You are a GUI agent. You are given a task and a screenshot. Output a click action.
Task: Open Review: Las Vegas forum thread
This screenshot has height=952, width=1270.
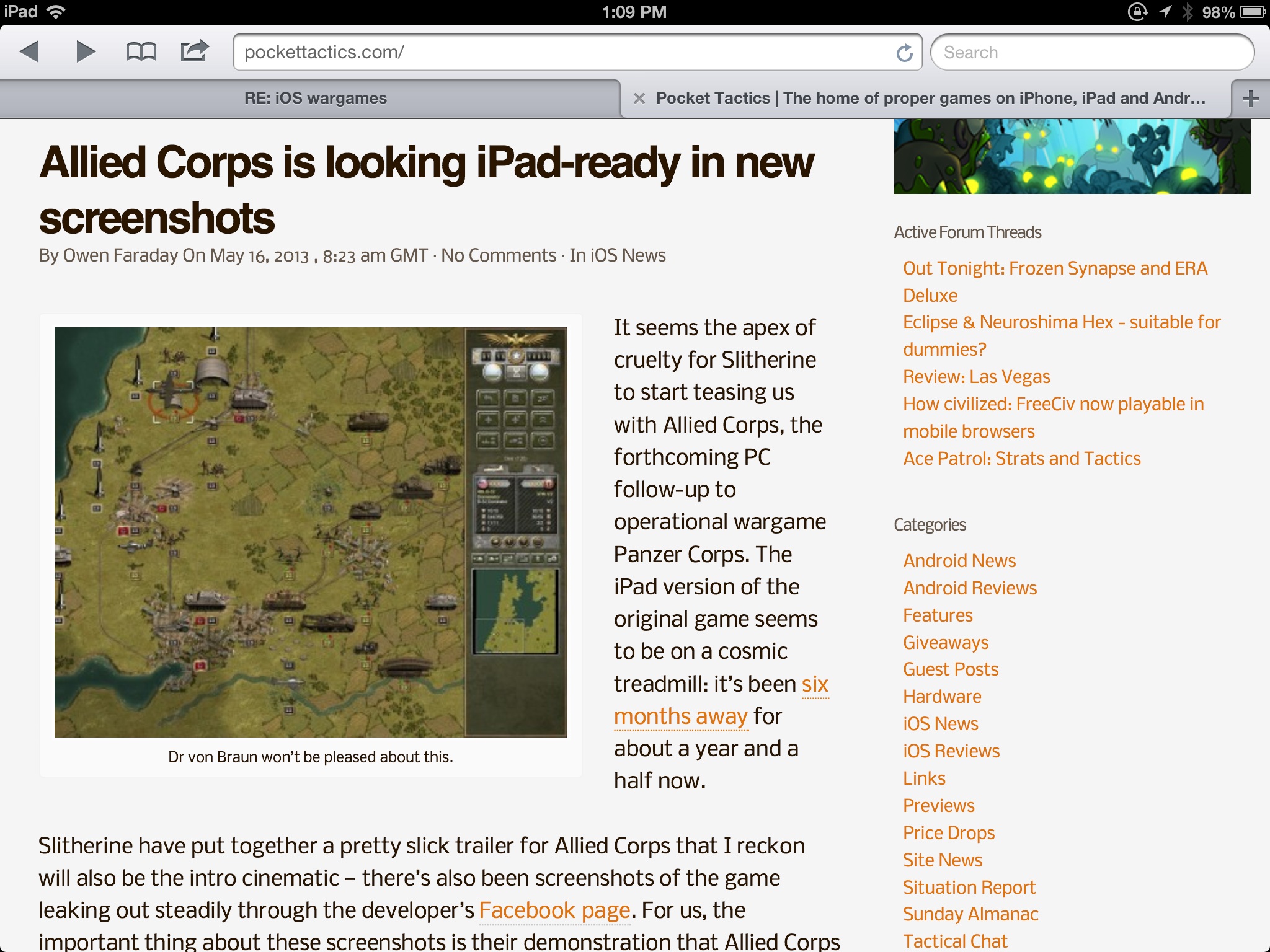point(976,377)
